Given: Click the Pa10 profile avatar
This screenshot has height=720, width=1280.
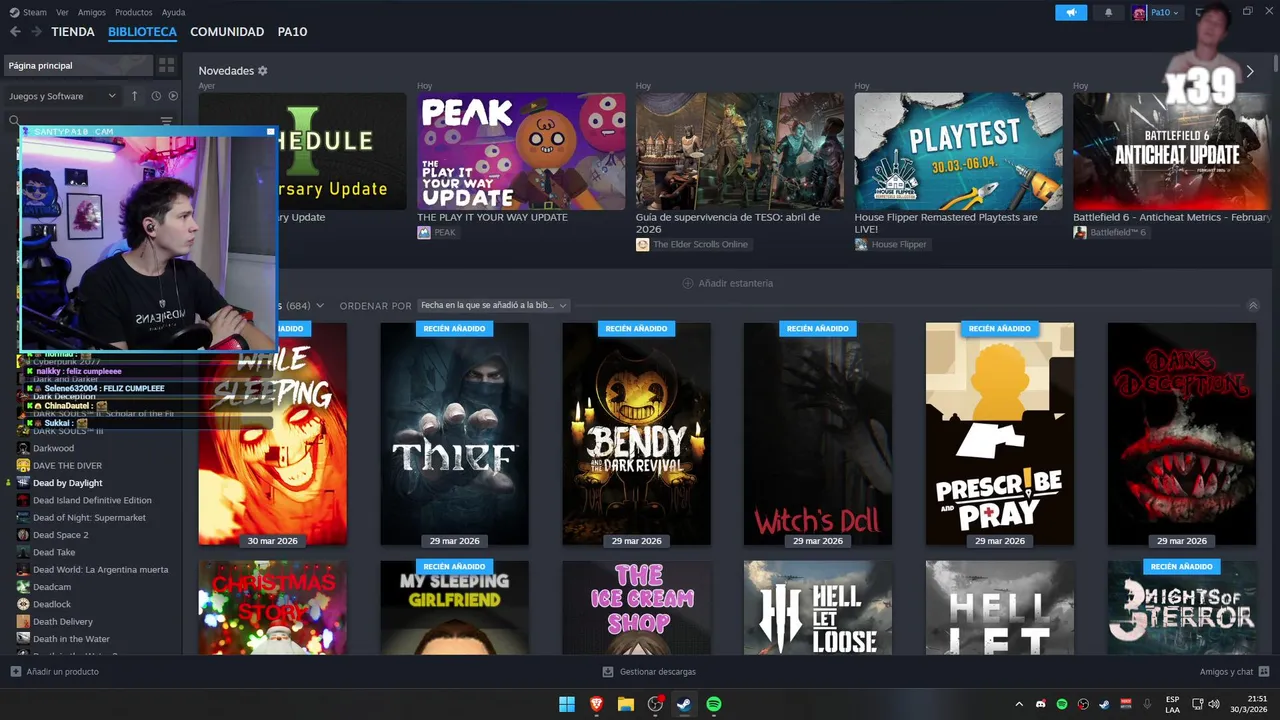Looking at the screenshot, I should (x=1139, y=12).
